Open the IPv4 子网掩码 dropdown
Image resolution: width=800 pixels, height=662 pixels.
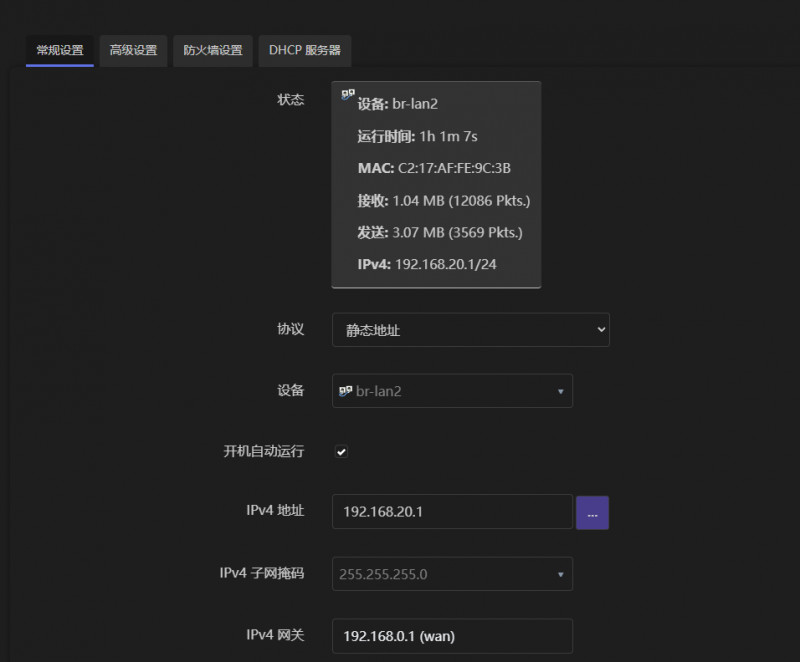coord(452,574)
